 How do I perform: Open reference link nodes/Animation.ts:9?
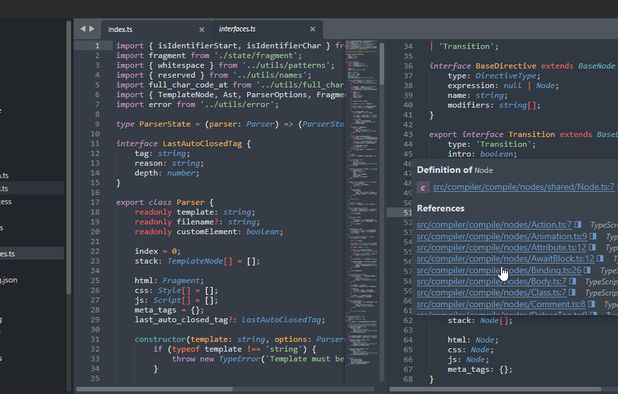(502, 236)
